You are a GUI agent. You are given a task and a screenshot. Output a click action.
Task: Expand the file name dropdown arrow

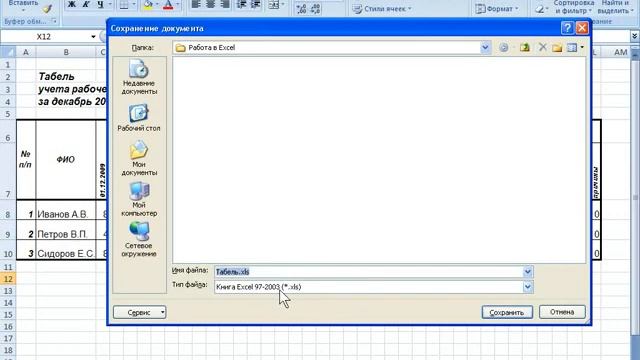tap(527, 272)
